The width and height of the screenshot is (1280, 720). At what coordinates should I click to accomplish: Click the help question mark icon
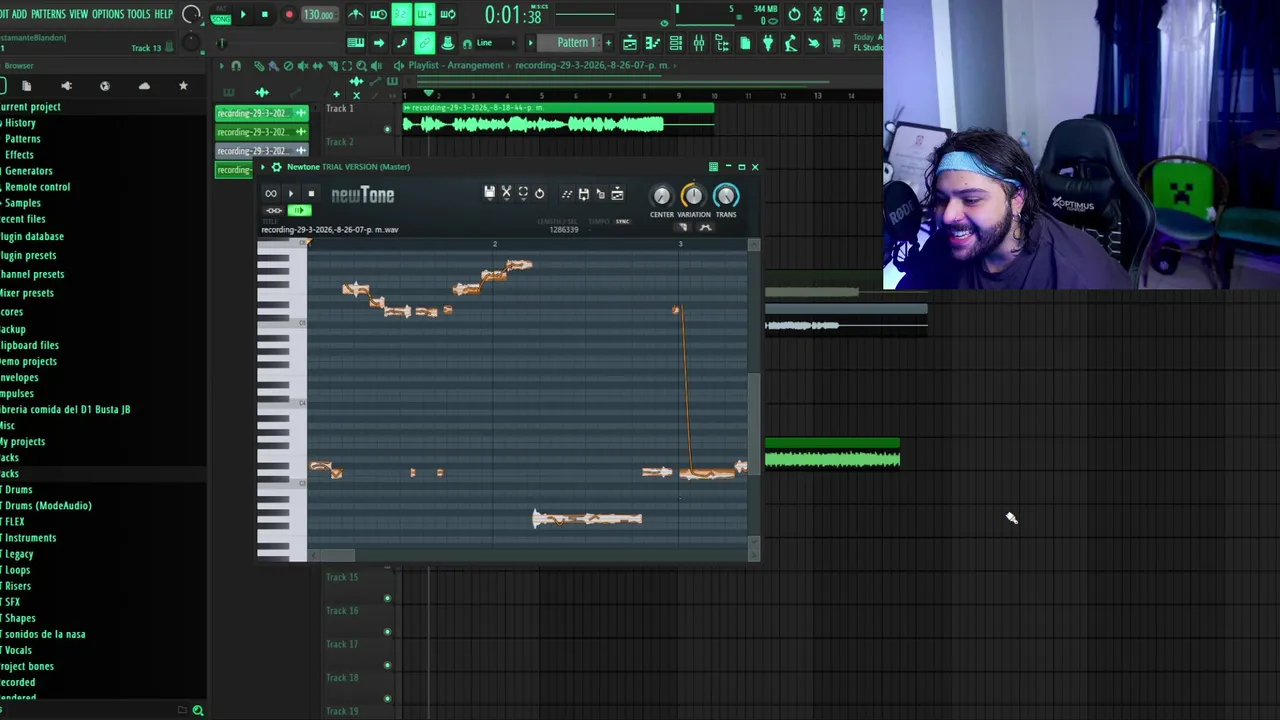point(863,14)
